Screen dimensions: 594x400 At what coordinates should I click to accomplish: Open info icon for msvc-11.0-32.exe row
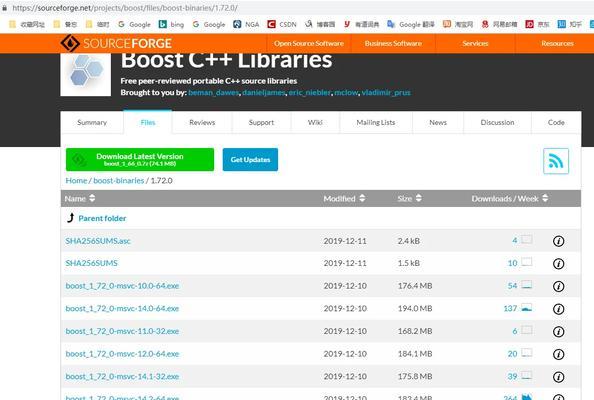(558, 332)
